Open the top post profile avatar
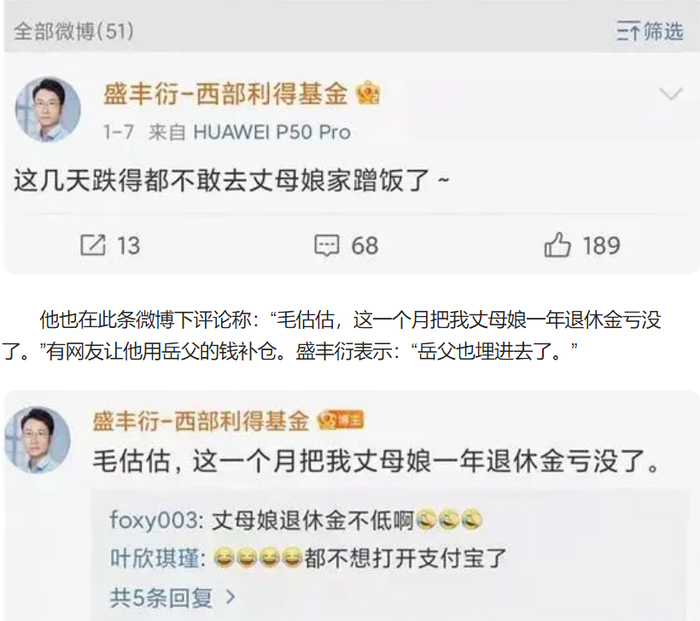Screen dimensions: 700x621 pyautogui.click(x=48, y=110)
